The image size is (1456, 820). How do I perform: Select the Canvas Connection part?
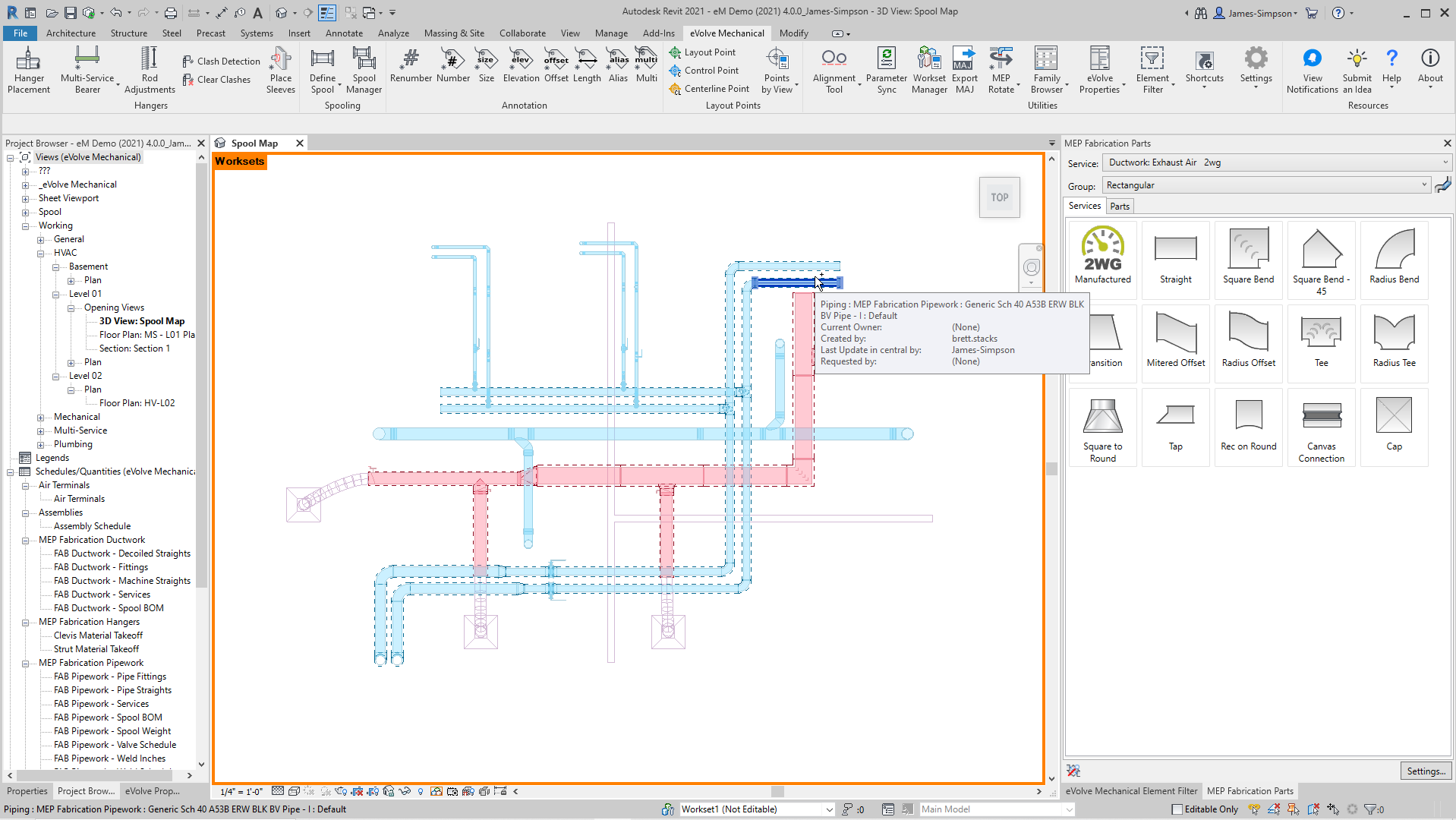[1321, 429]
